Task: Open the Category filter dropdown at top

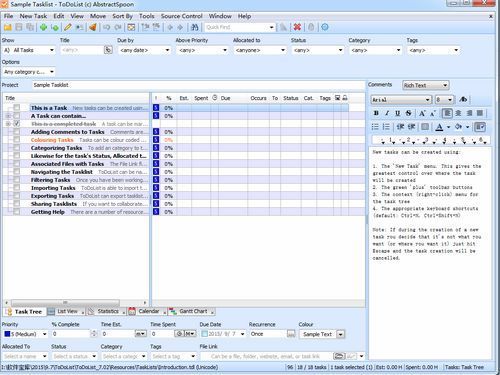Action: pyautogui.click(x=398, y=50)
